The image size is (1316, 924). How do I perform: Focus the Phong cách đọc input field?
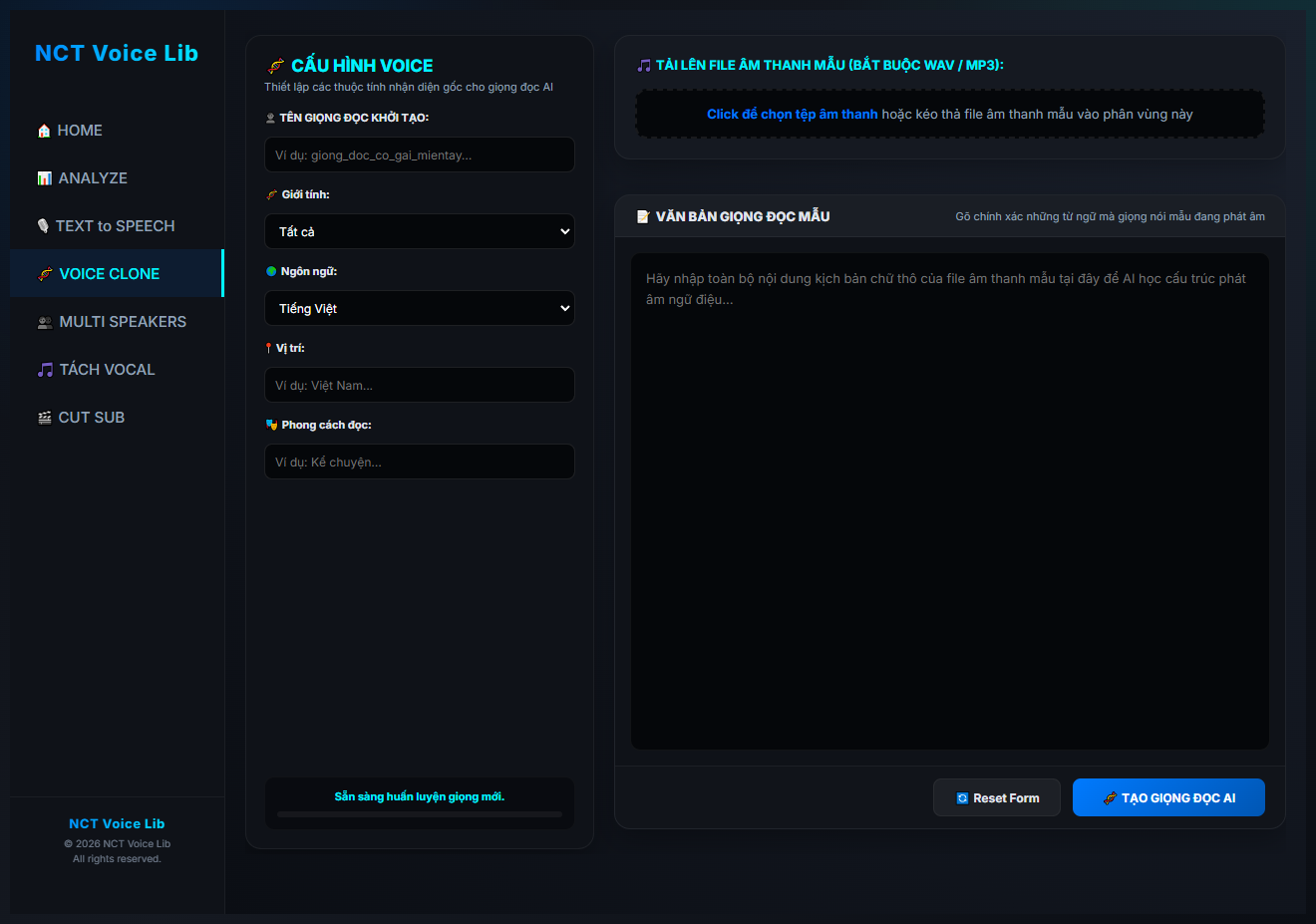click(x=420, y=462)
